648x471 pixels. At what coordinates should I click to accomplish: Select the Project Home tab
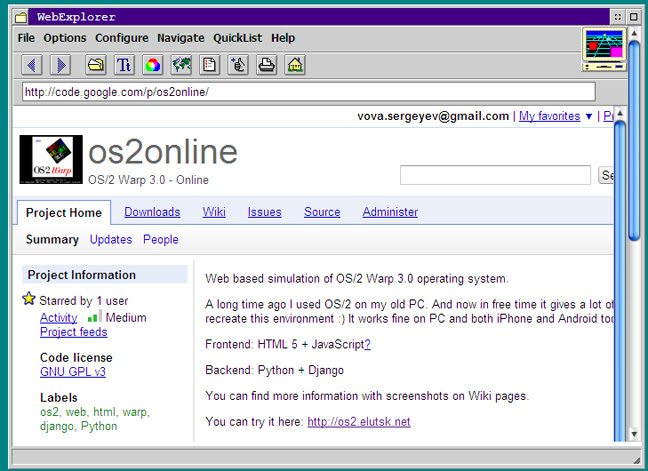(x=64, y=213)
